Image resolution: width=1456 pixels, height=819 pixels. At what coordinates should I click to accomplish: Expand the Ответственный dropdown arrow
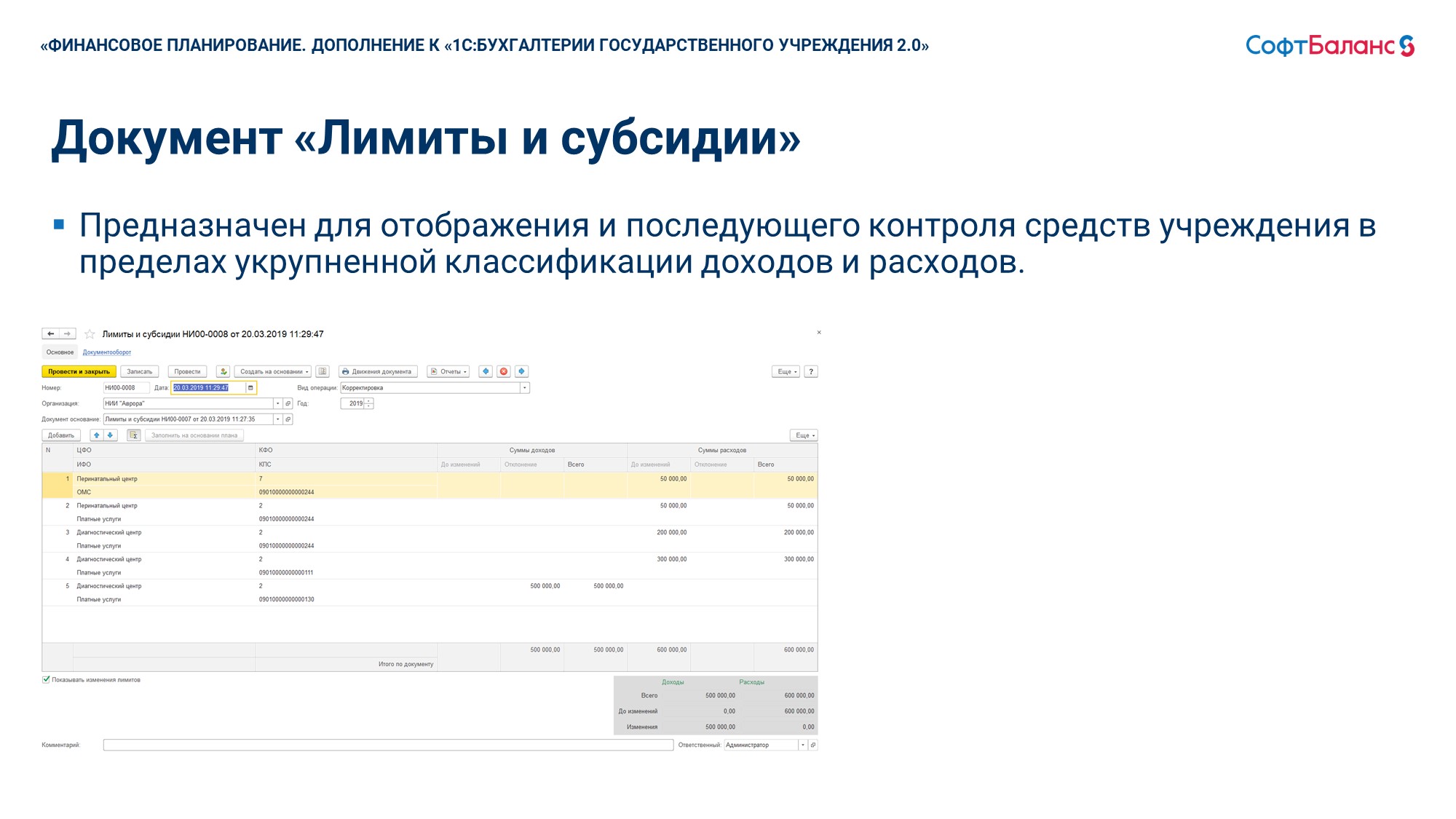[x=803, y=745]
